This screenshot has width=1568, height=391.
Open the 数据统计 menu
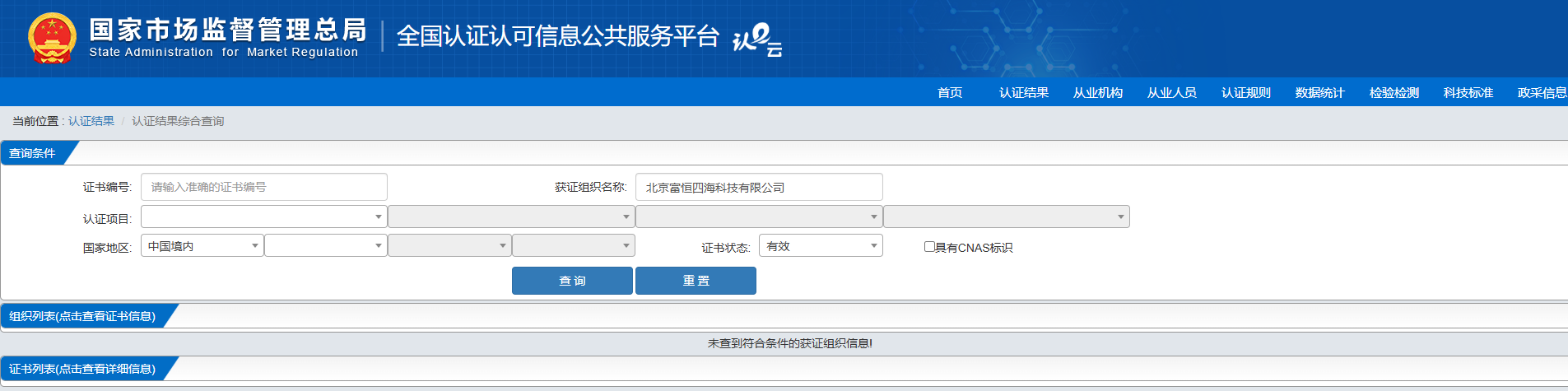pos(1320,92)
